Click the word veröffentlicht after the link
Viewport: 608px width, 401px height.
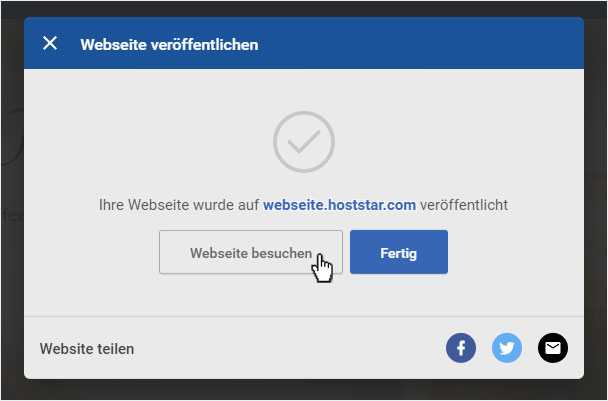[x=464, y=205]
